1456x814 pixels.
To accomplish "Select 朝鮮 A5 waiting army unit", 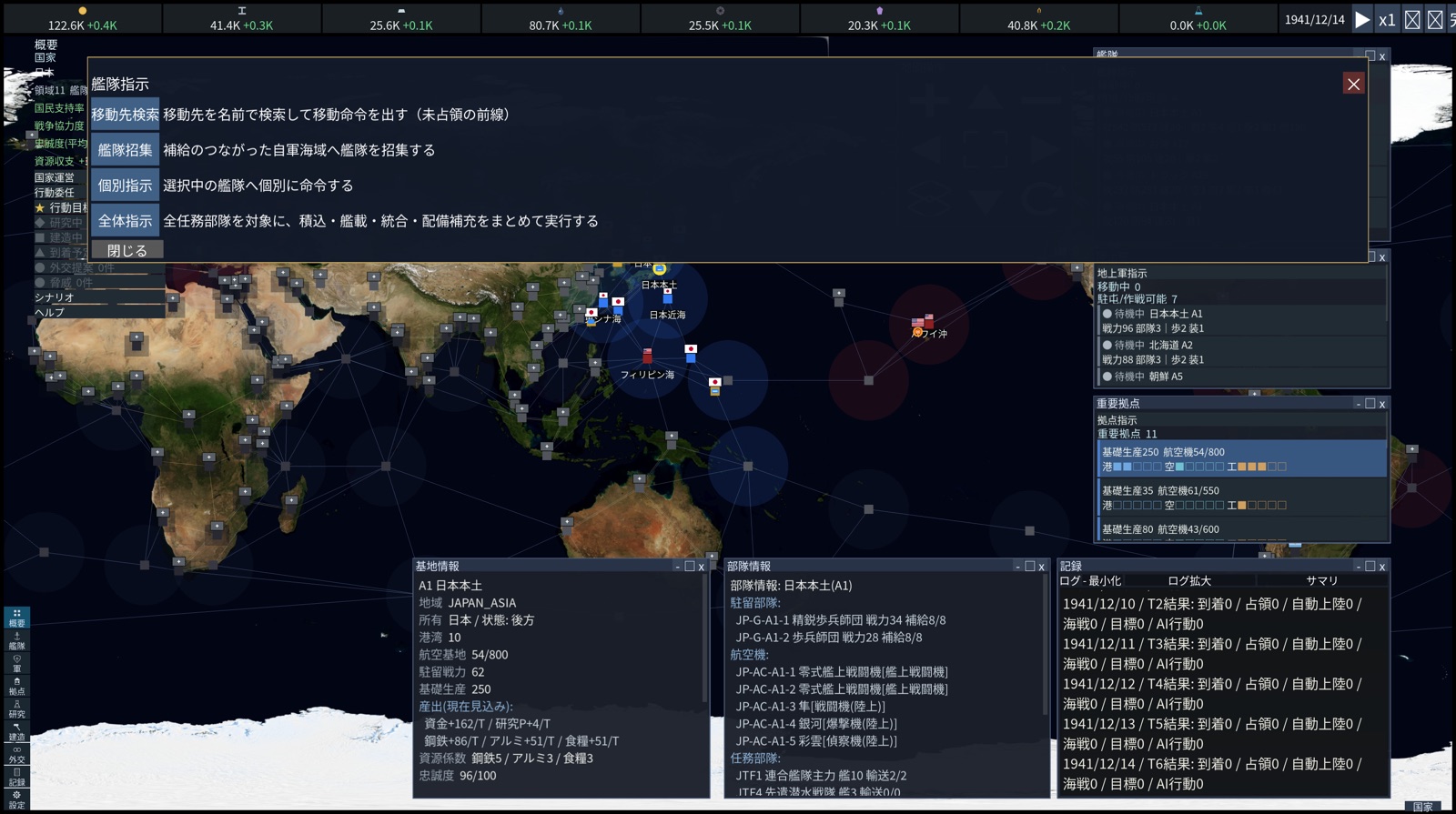I will click(x=1241, y=377).
